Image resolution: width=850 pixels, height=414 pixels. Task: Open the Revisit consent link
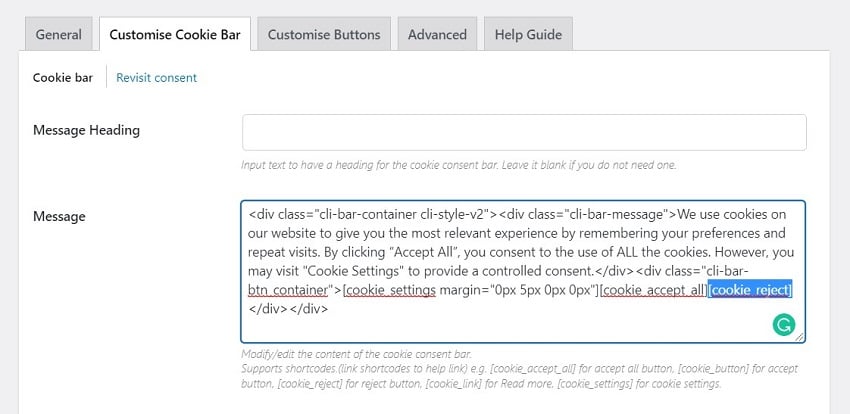(156, 77)
